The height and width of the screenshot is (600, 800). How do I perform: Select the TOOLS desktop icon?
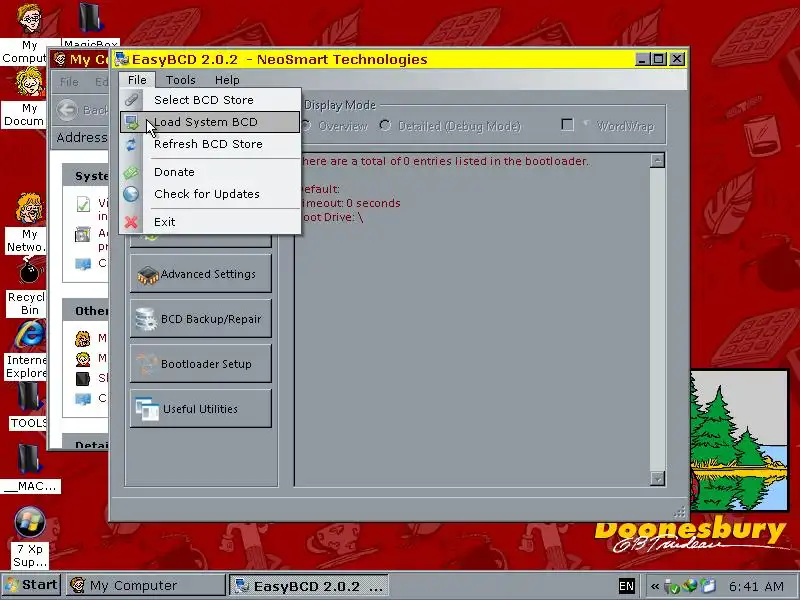coord(29,397)
